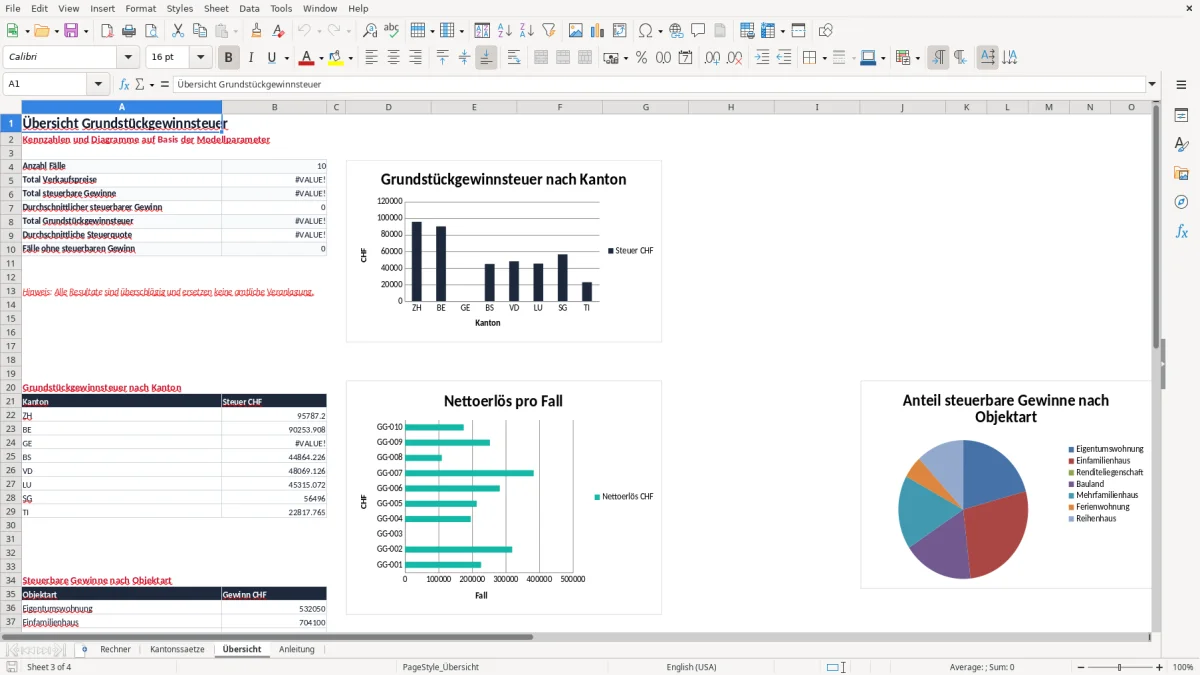Click the Increase Indent icon
The width and height of the screenshot is (1200, 675).
762,58
